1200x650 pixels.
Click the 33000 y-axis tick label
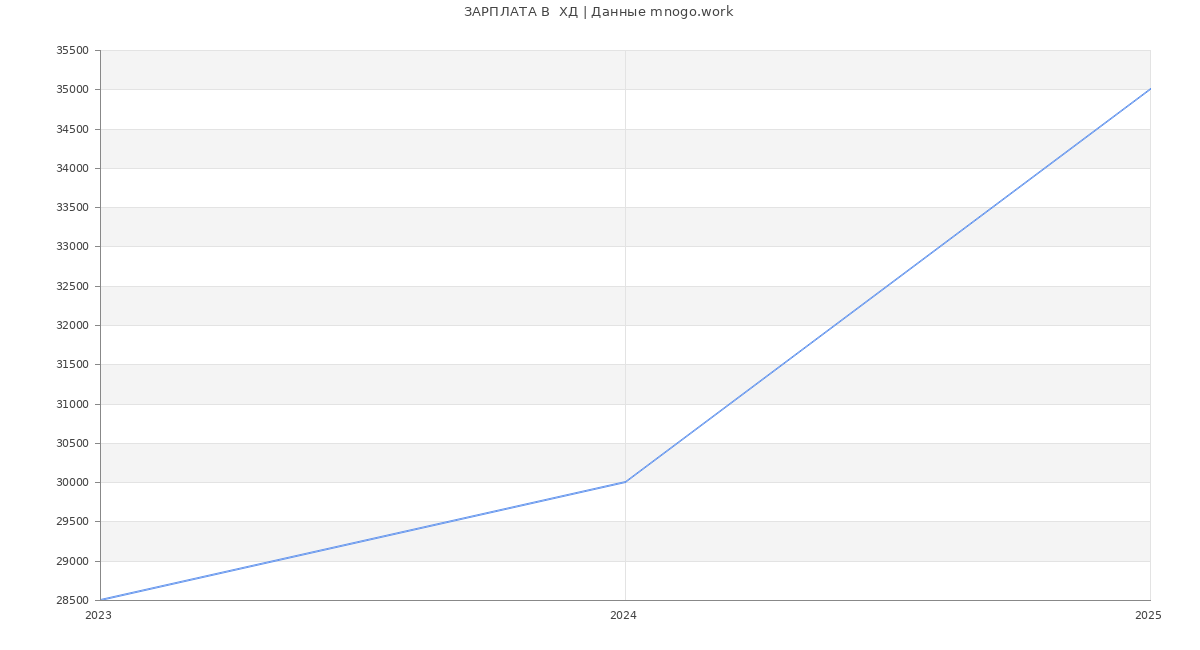[72, 247]
